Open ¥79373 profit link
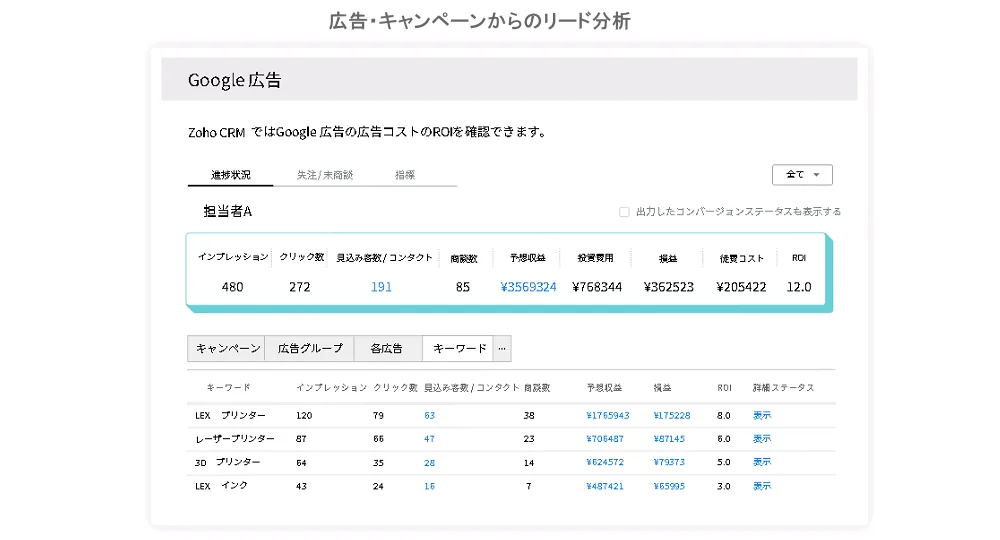The image size is (1000, 540). [x=669, y=462]
